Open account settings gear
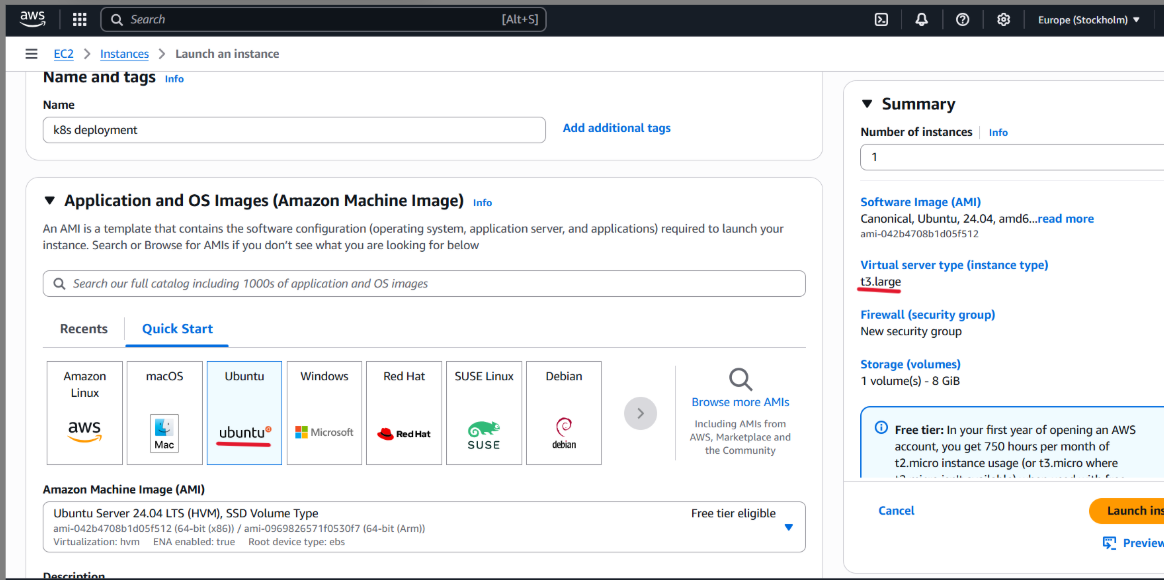Screen dimensions: 1164x580 (1003, 19)
